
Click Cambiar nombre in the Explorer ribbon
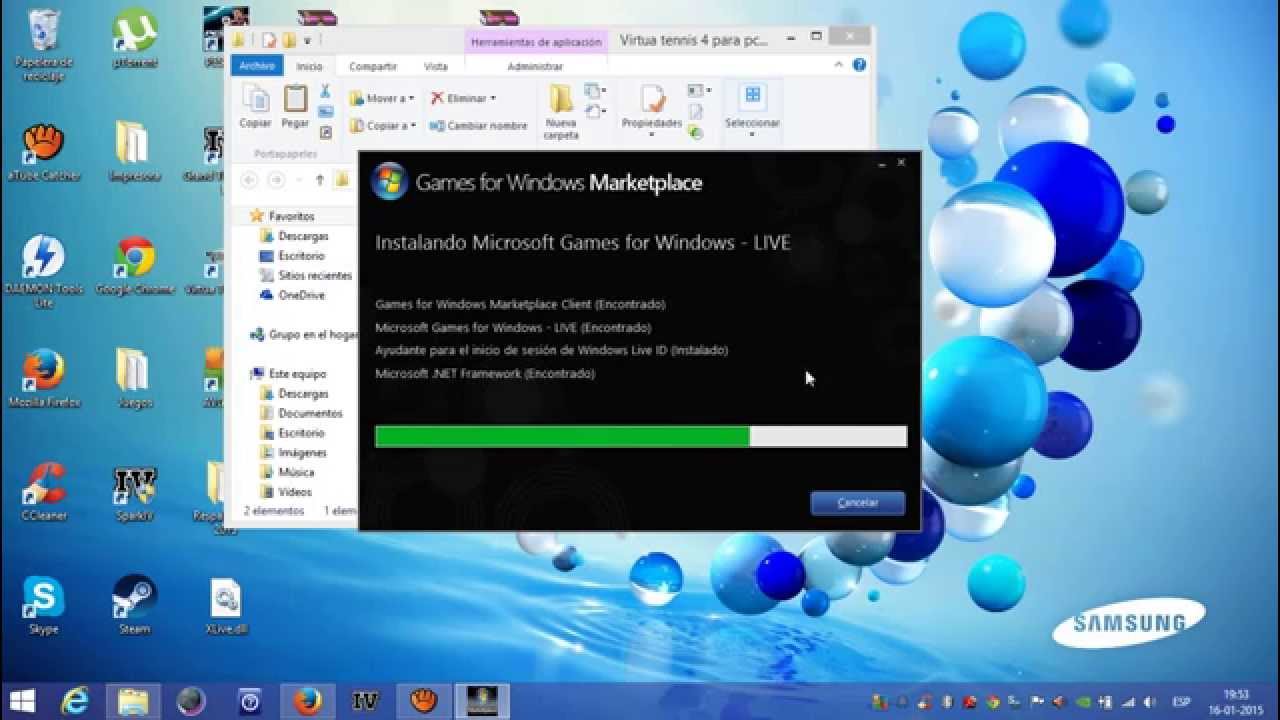[478, 126]
